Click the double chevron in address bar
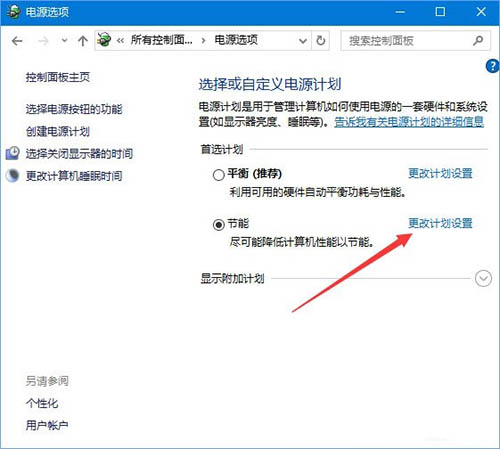Screen dimensions: 500x449 [x=120, y=41]
